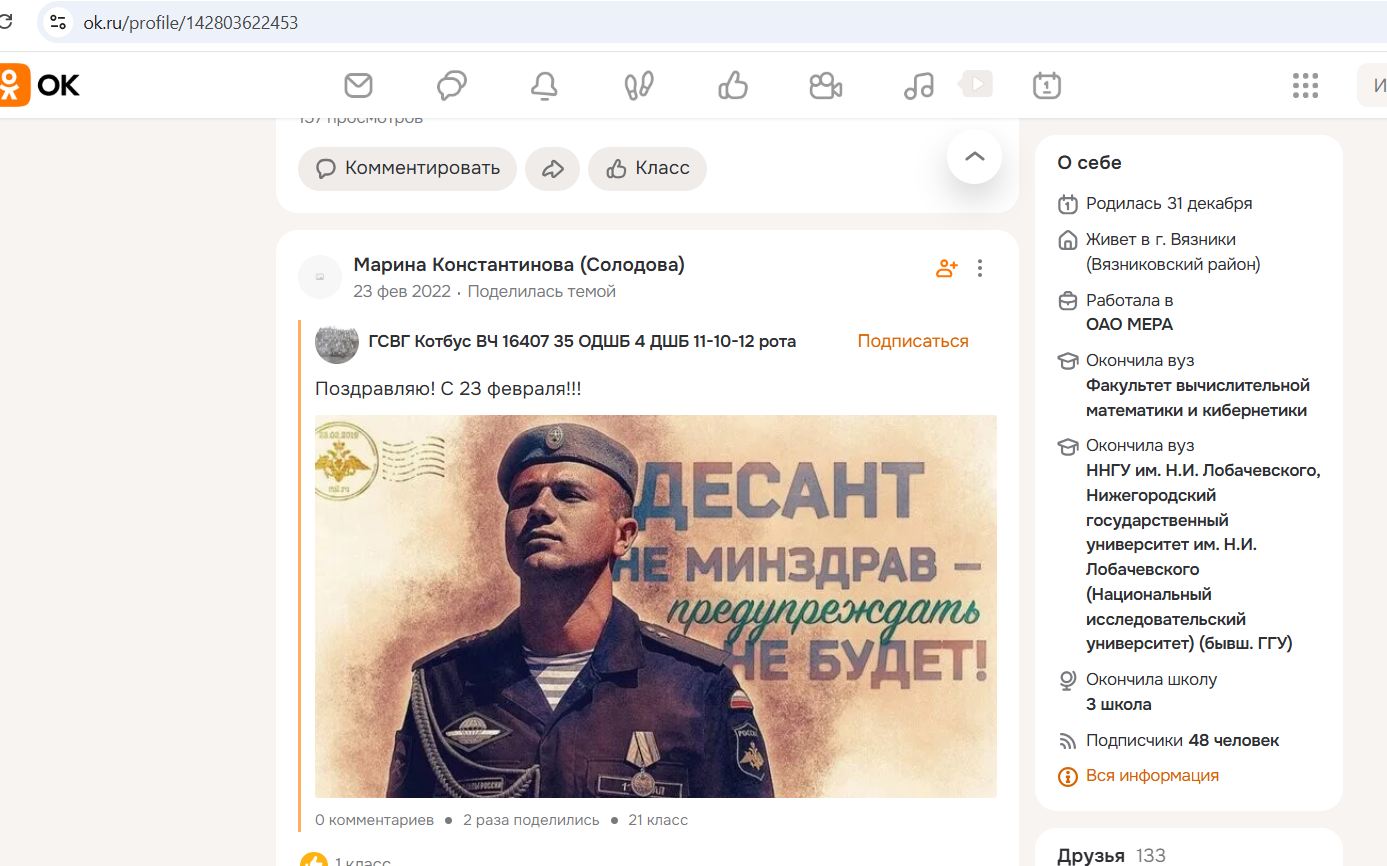Open the post options three-dot menu
The height and width of the screenshot is (866, 1387).
click(x=980, y=268)
